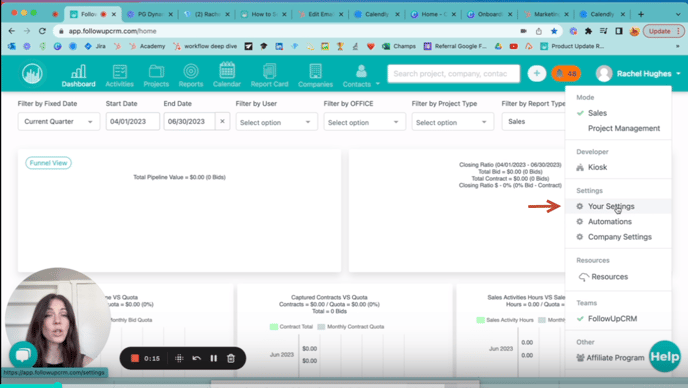Open the Filter by Project Type dropdown

click(x=453, y=122)
